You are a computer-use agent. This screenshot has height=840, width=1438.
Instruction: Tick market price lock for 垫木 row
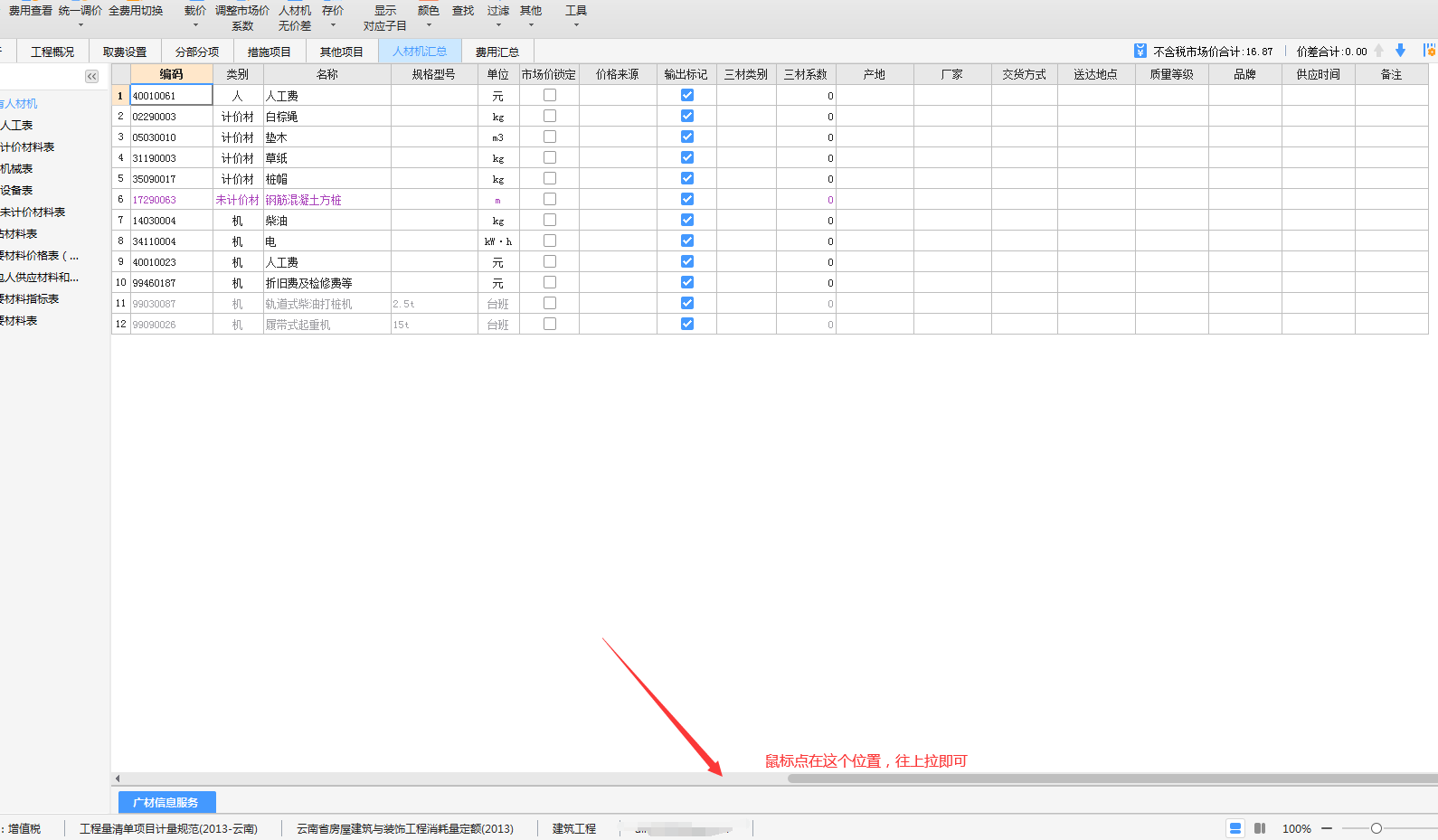[549, 137]
